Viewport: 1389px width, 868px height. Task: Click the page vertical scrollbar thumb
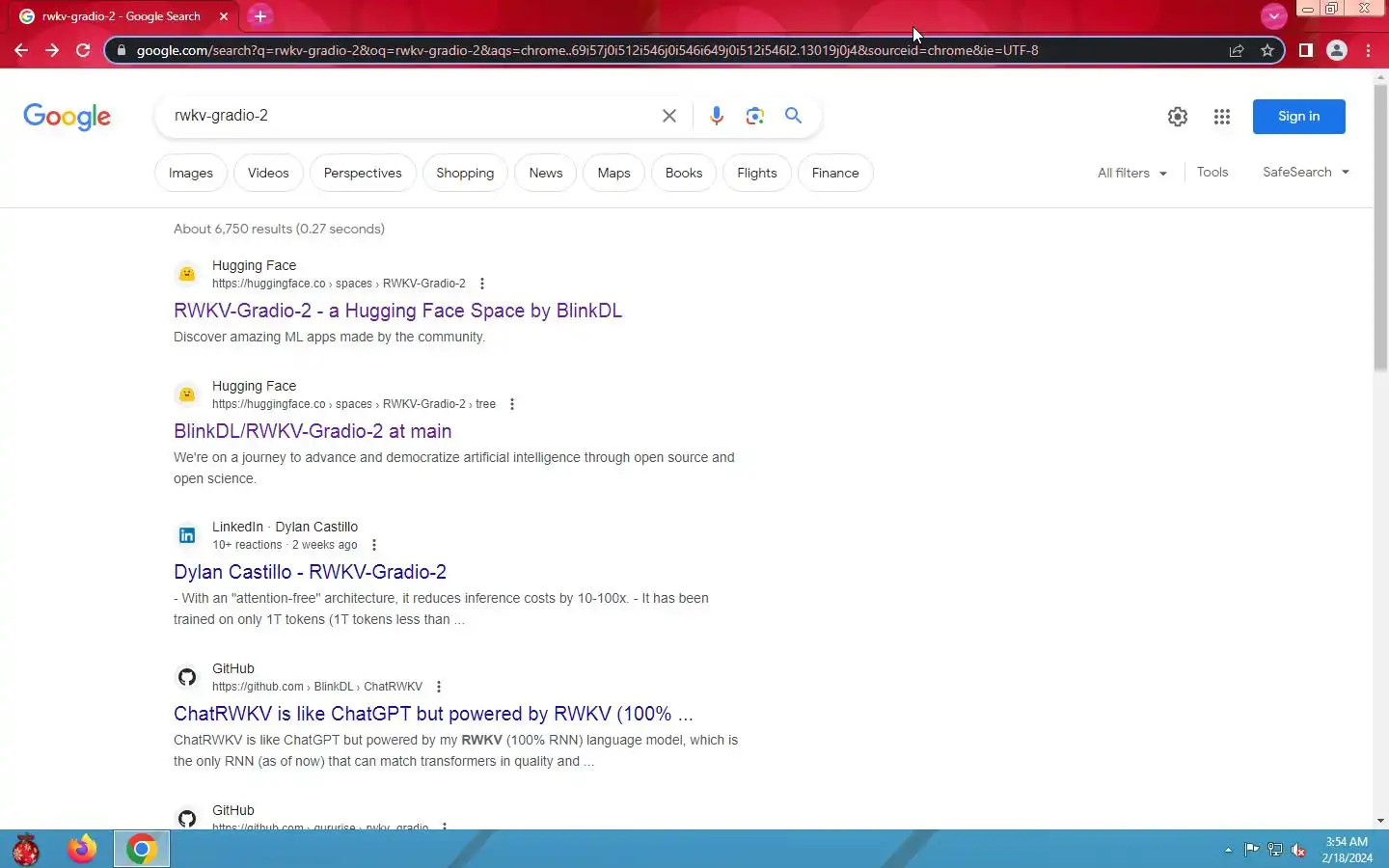point(1380,227)
